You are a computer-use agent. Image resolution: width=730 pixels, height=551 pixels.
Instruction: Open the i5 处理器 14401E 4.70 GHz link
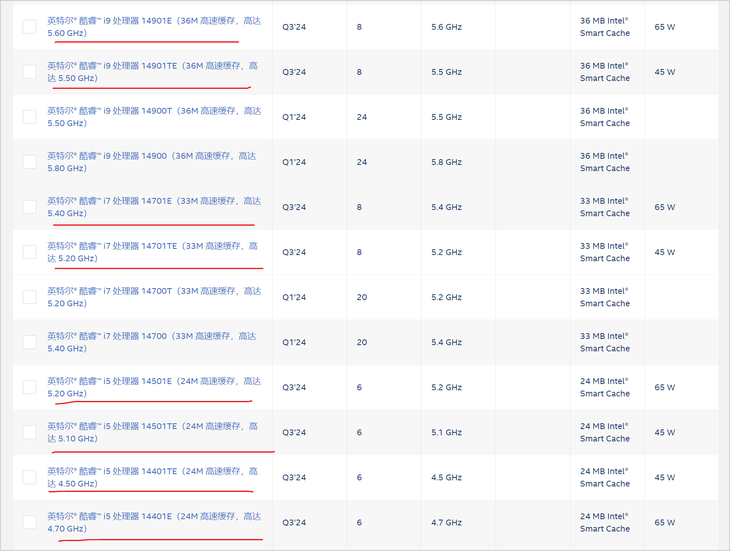click(x=154, y=522)
